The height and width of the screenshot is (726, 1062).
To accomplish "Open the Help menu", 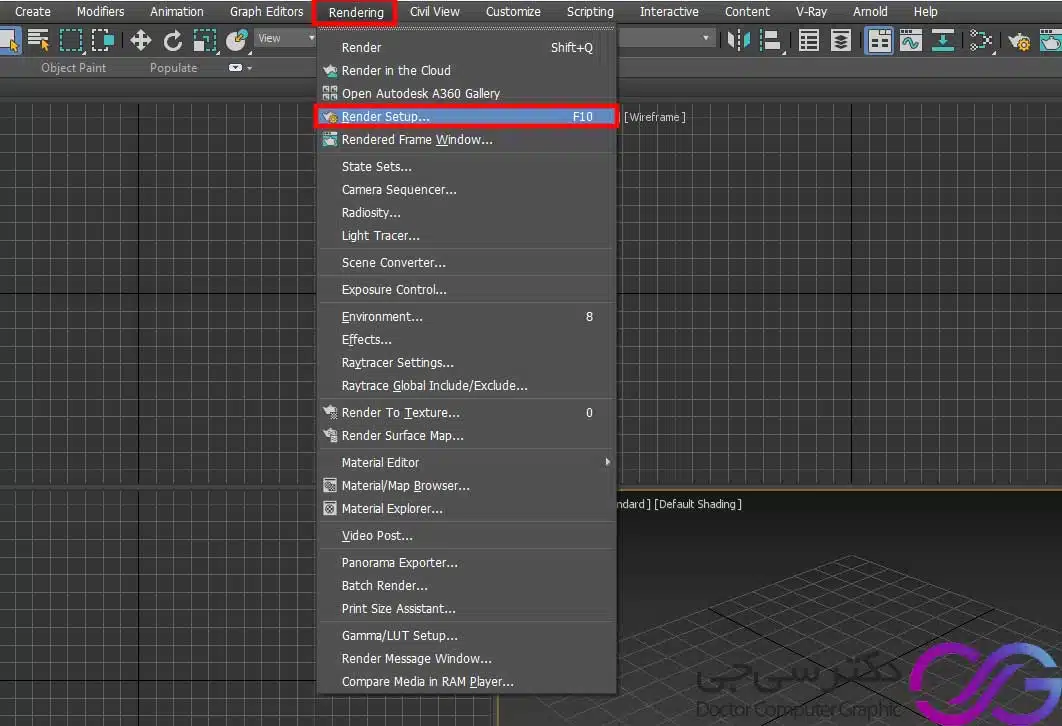I will pyautogui.click(x=925, y=12).
